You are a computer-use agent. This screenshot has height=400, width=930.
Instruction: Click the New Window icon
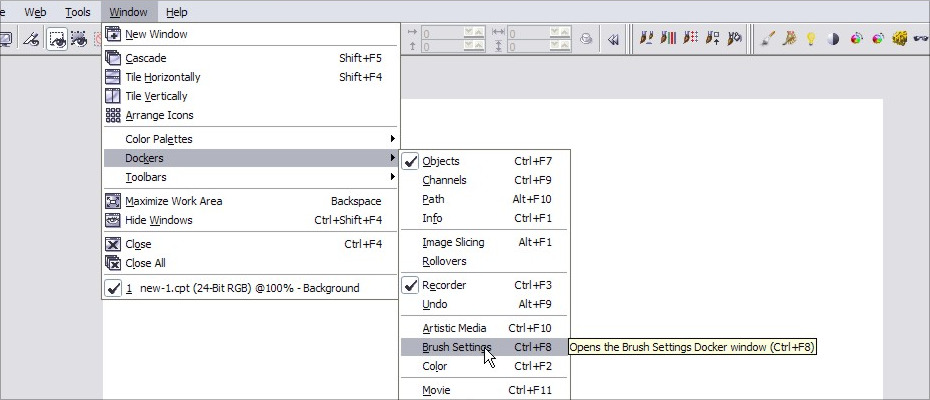[x=113, y=34]
